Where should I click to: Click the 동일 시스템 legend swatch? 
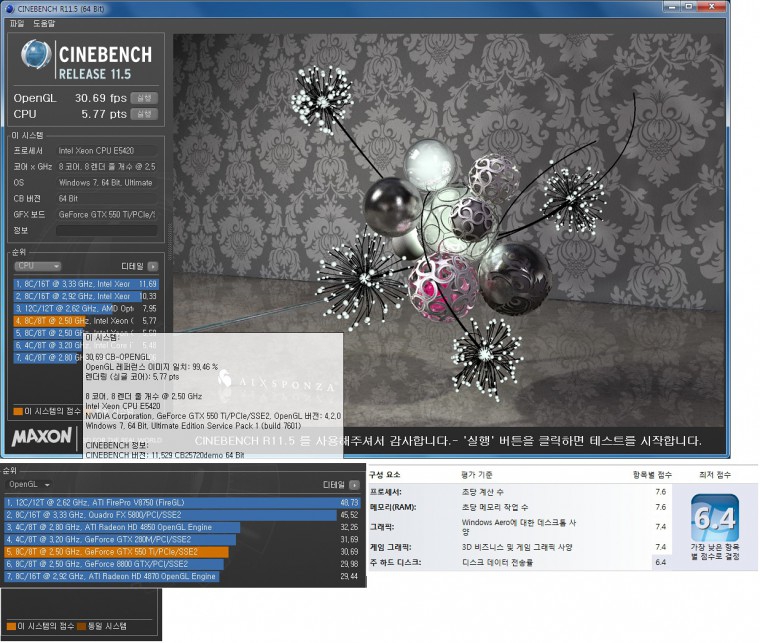81,626
